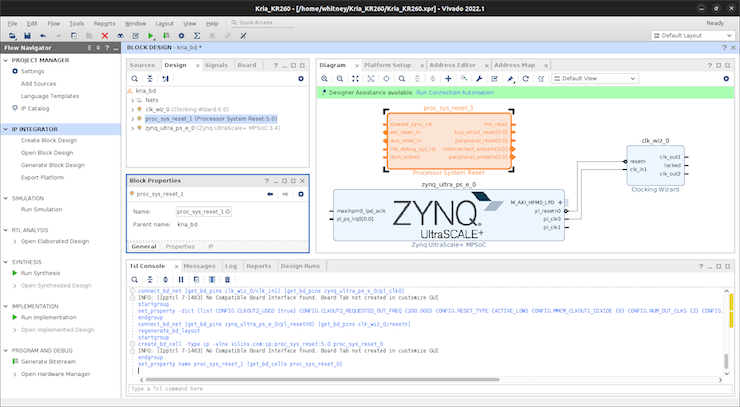Open Design panel settings gear
The height and width of the screenshot is (407, 740).
click(301, 79)
